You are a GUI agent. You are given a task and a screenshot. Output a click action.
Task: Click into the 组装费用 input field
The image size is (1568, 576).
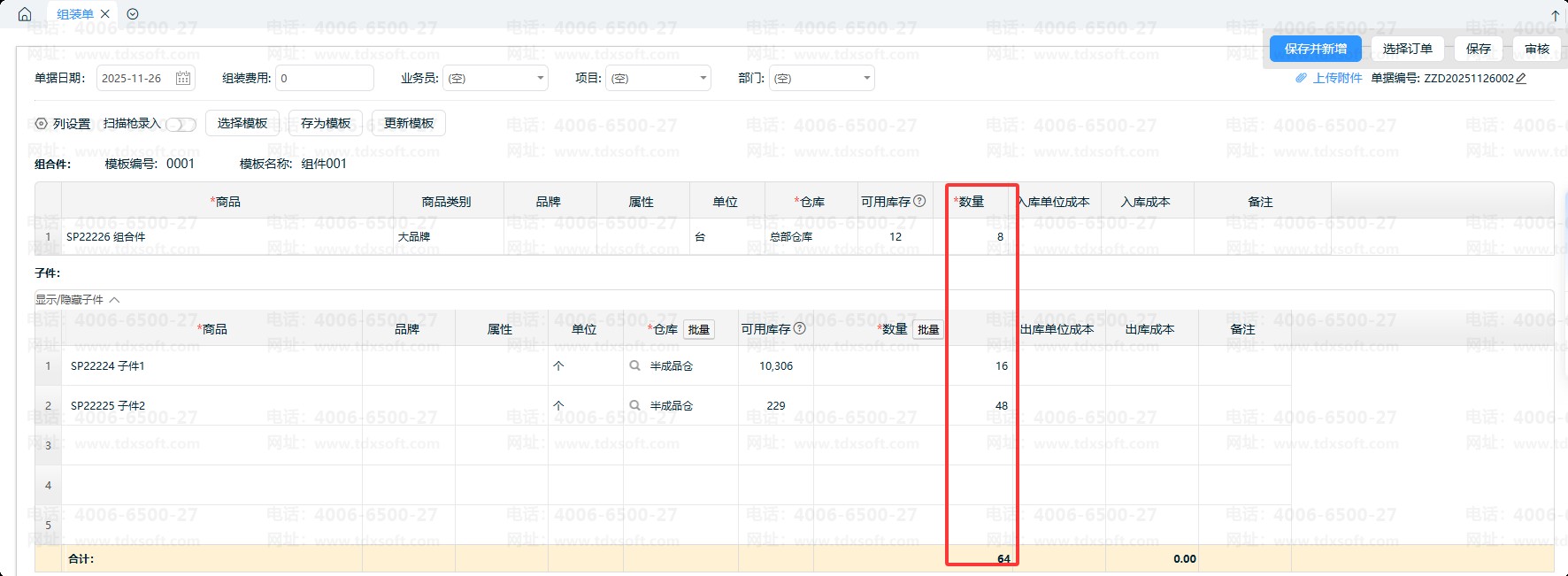tap(324, 78)
